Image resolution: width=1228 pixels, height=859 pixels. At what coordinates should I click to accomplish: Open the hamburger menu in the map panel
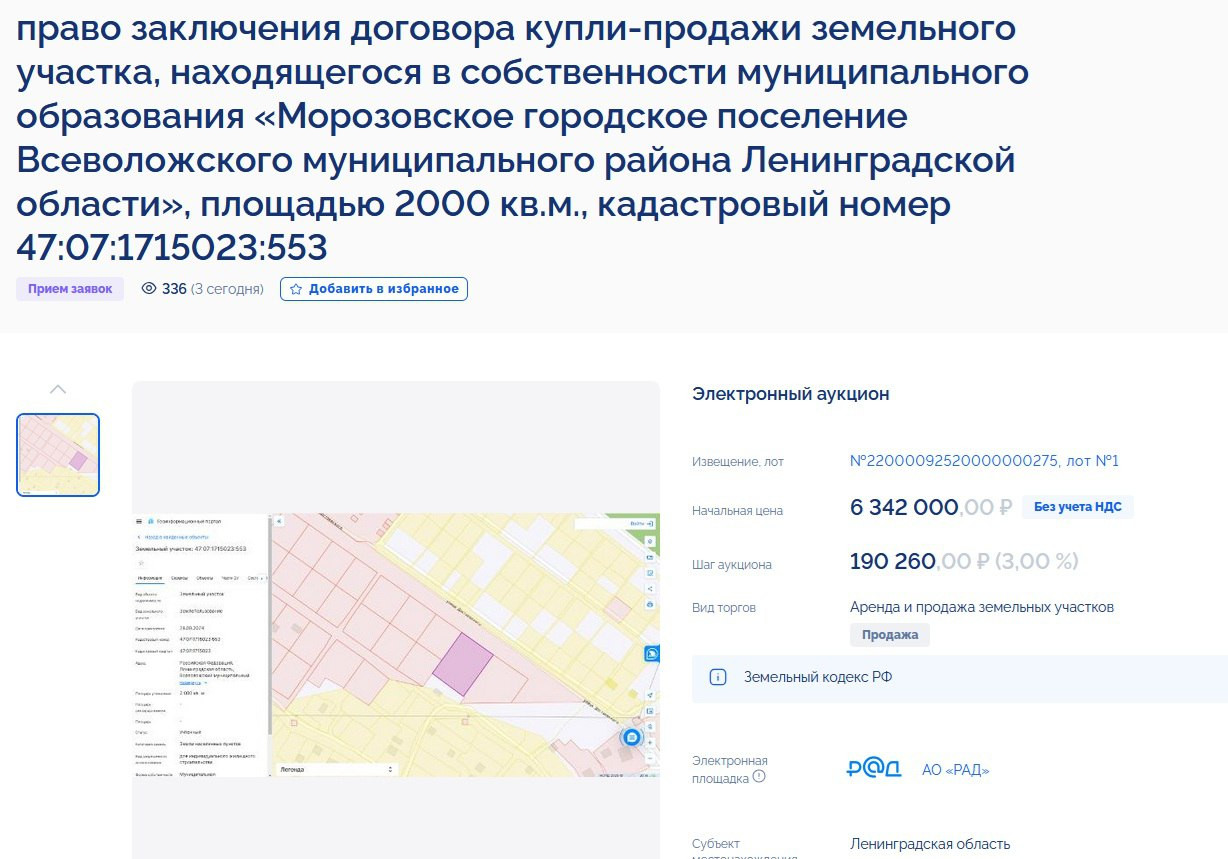(139, 522)
